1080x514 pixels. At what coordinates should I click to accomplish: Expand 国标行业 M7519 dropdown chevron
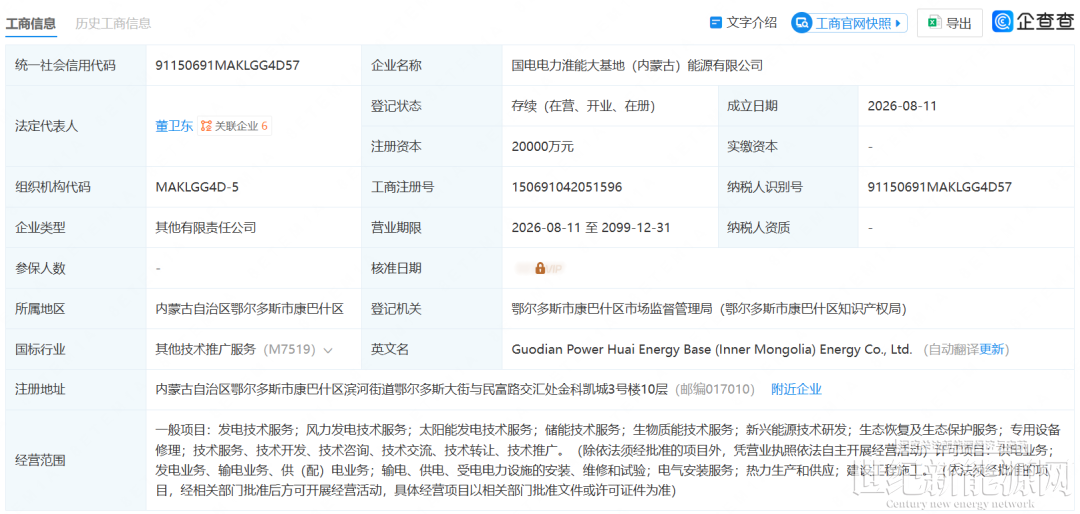coord(328,350)
